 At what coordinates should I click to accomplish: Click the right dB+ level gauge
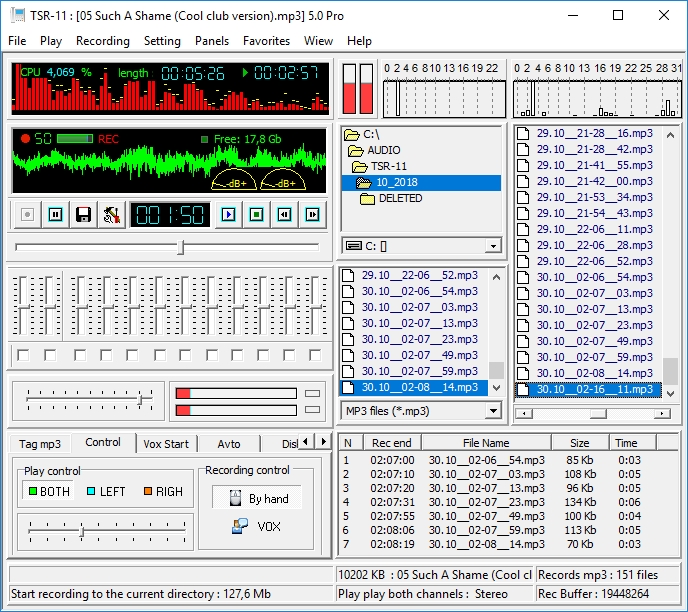pos(283,179)
